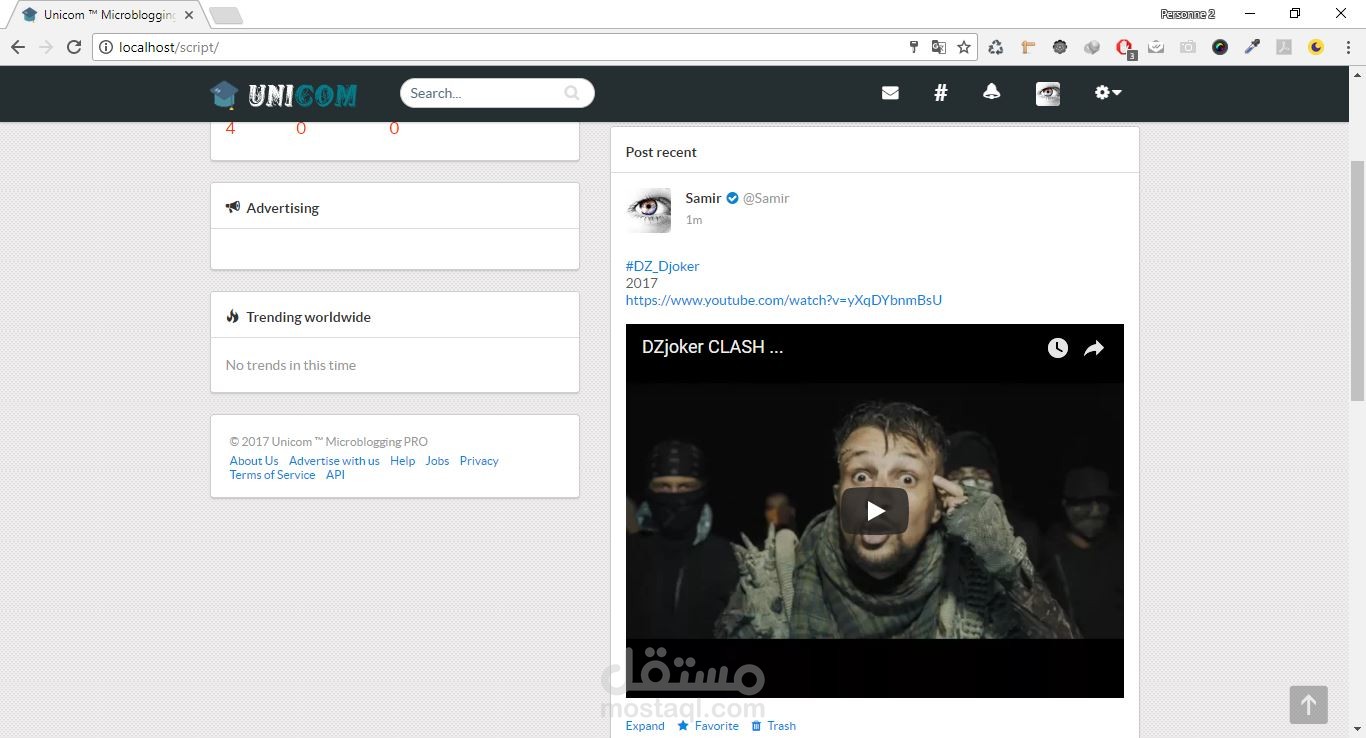The width and height of the screenshot is (1366, 738).
Task: Expand the settings gear dropdown
Action: 1108,92
